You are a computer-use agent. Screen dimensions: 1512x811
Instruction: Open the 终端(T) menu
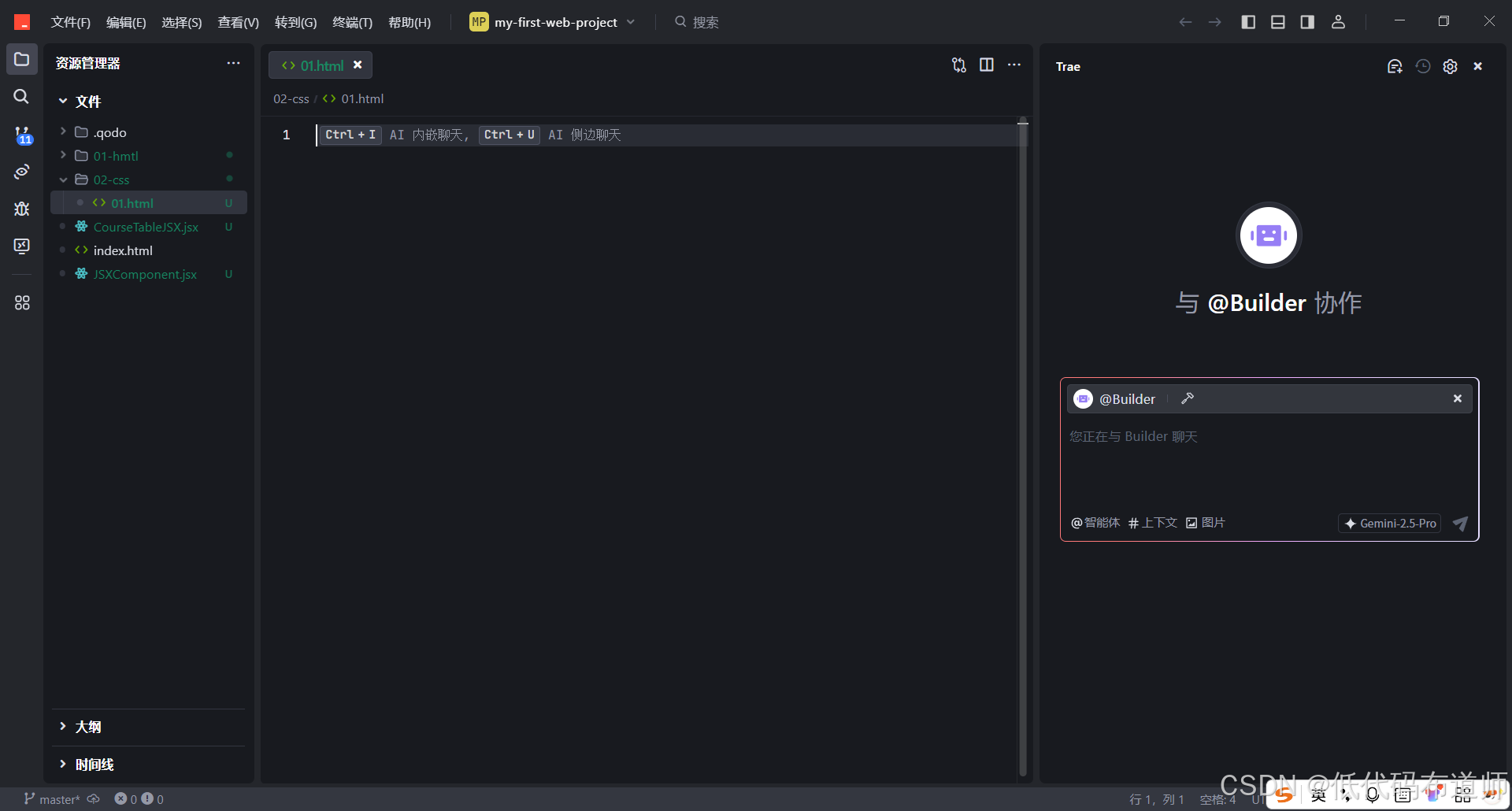click(352, 22)
